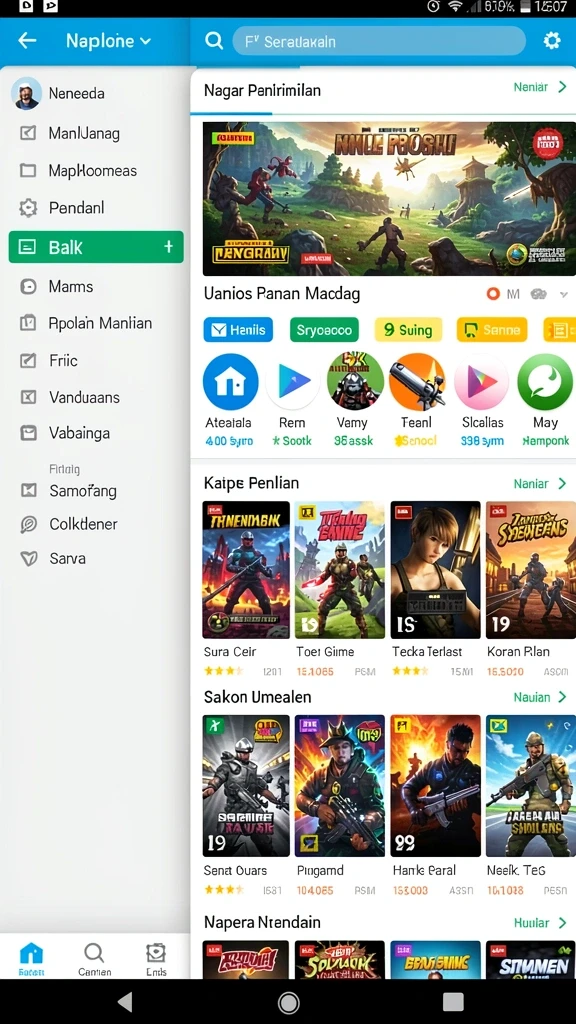Expand Uanios Panan Macdag chevron
Screen dimensions: 576x1024
pos(564,295)
